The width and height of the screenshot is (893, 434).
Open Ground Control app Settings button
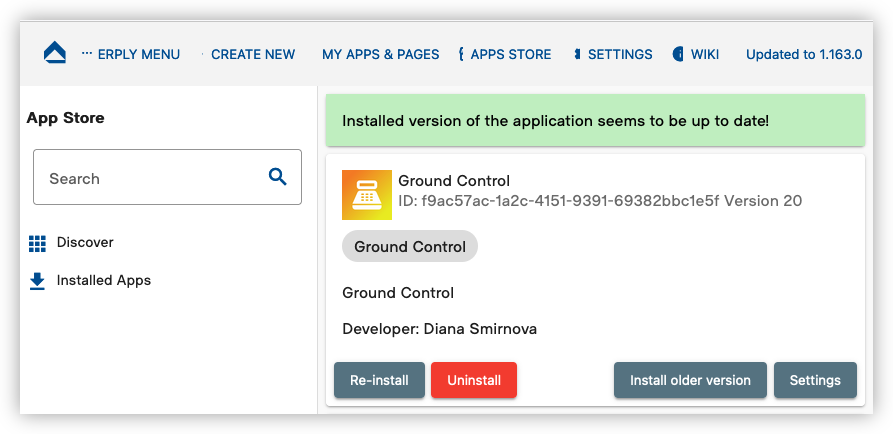(815, 380)
